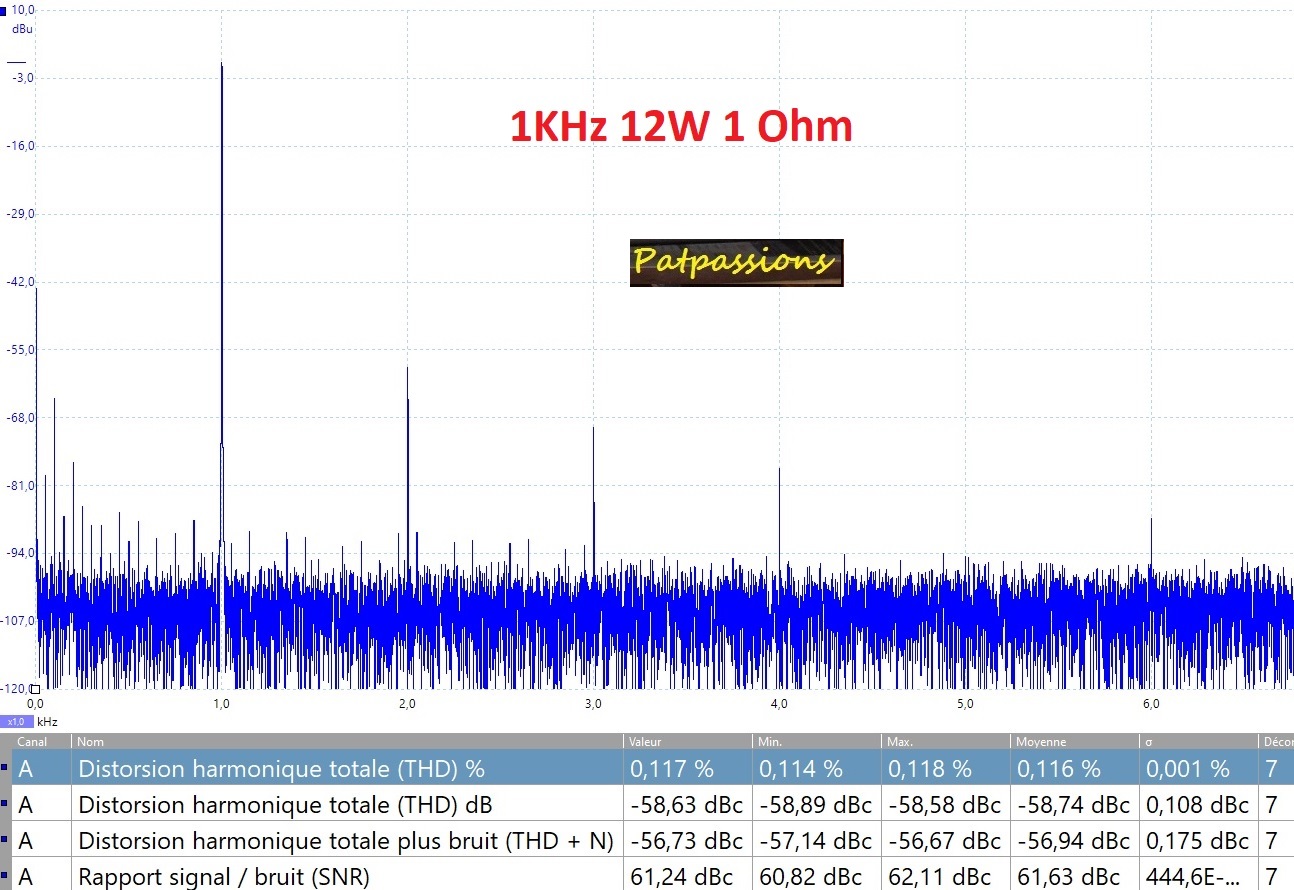This screenshot has height=890, width=1294.
Task: Click the Min. column header
Action: [772, 742]
